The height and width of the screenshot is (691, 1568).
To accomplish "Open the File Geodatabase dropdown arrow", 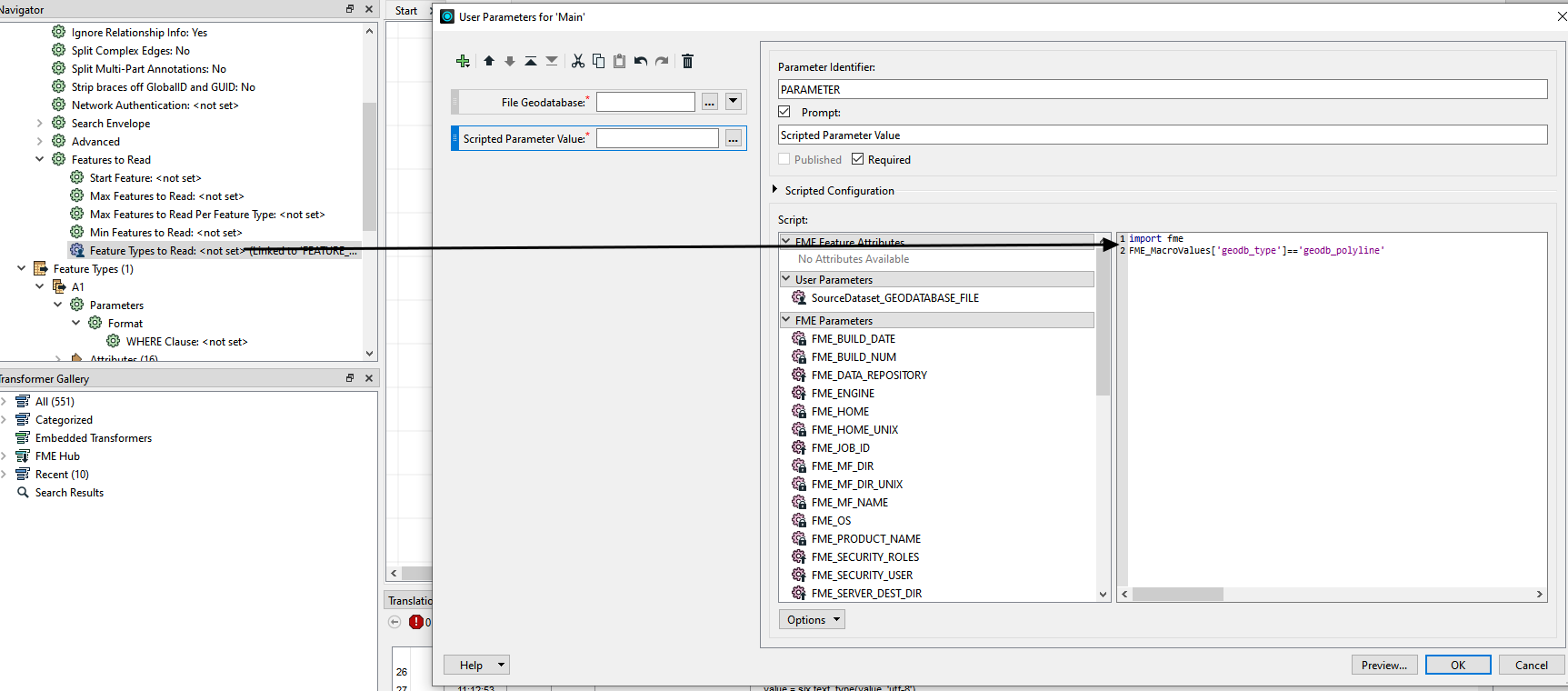I will point(734,101).
